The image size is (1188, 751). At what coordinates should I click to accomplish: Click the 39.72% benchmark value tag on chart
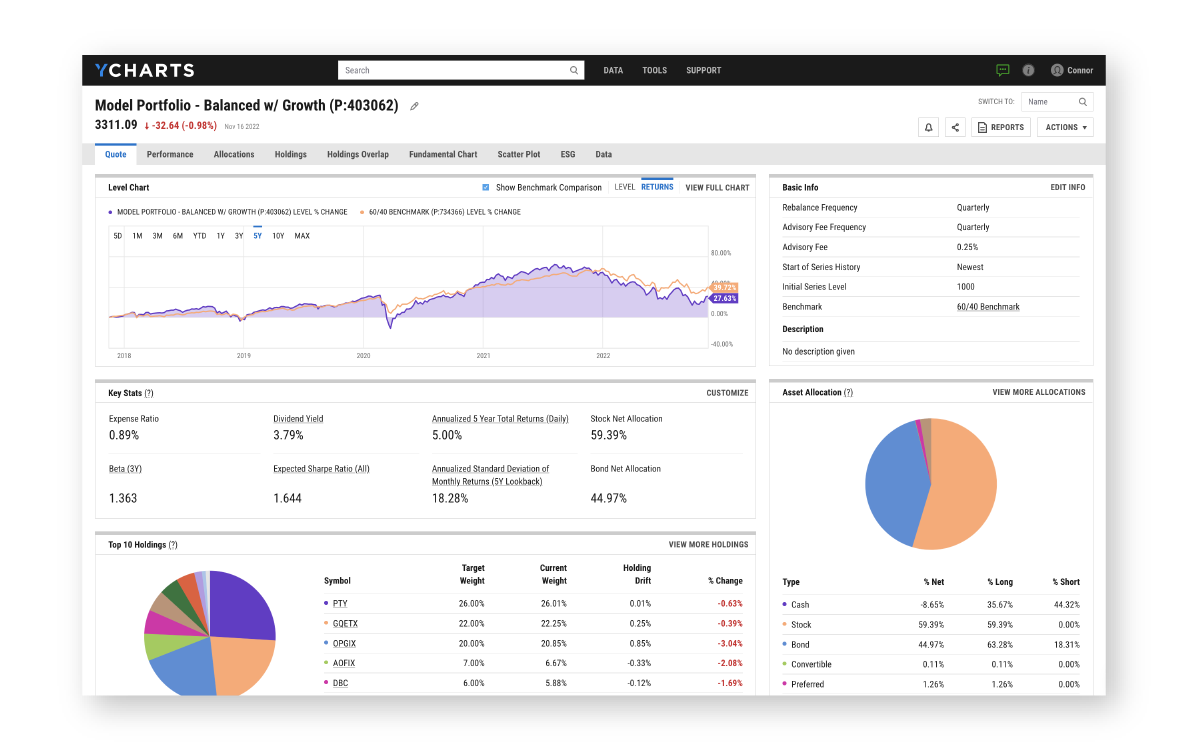(x=724, y=287)
